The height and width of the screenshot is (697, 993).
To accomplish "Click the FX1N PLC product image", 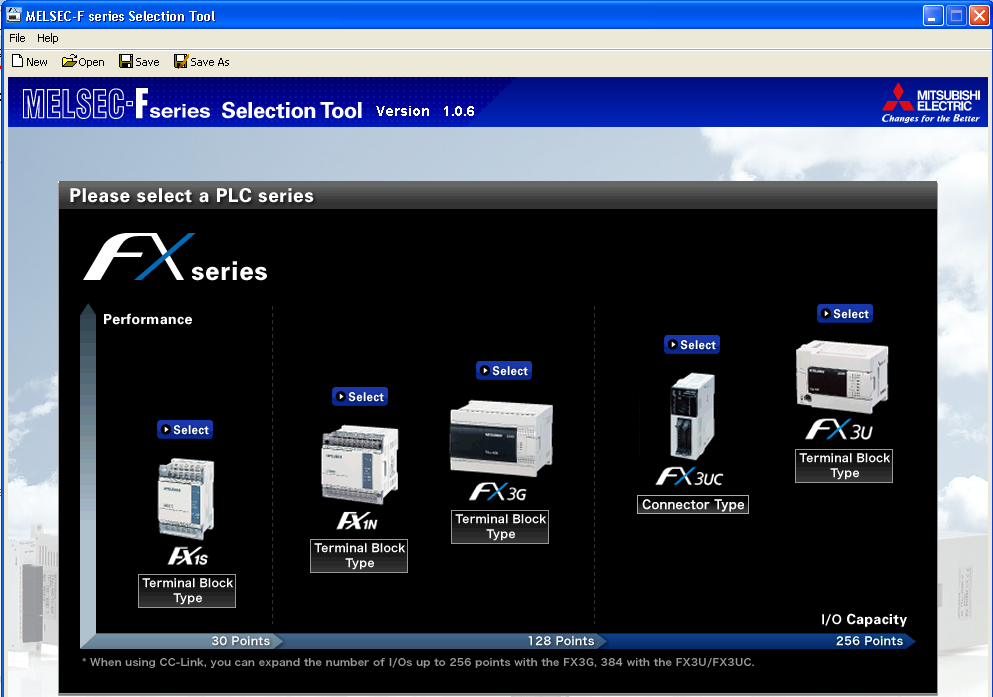I will (x=360, y=465).
